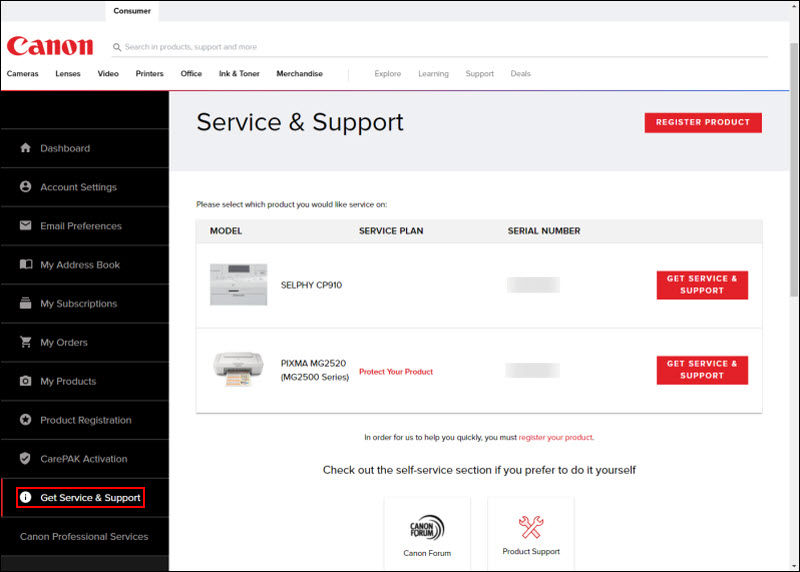Image resolution: width=800 pixels, height=572 pixels.
Task: Select the PIXMA MG2520 printer thumbnail
Action: coord(239,370)
